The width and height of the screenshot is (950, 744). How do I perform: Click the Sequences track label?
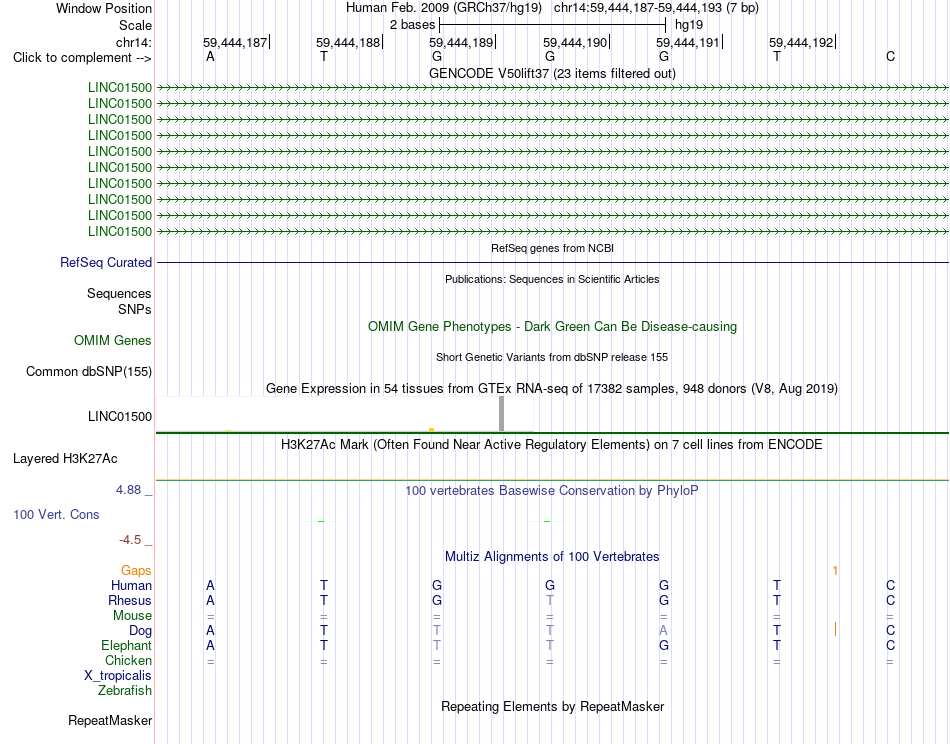(x=119, y=293)
